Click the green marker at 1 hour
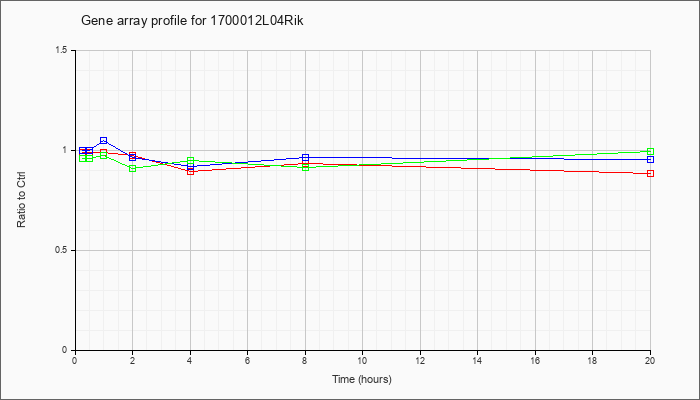The height and width of the screenshot is (400, 700). tap(104, 155)
